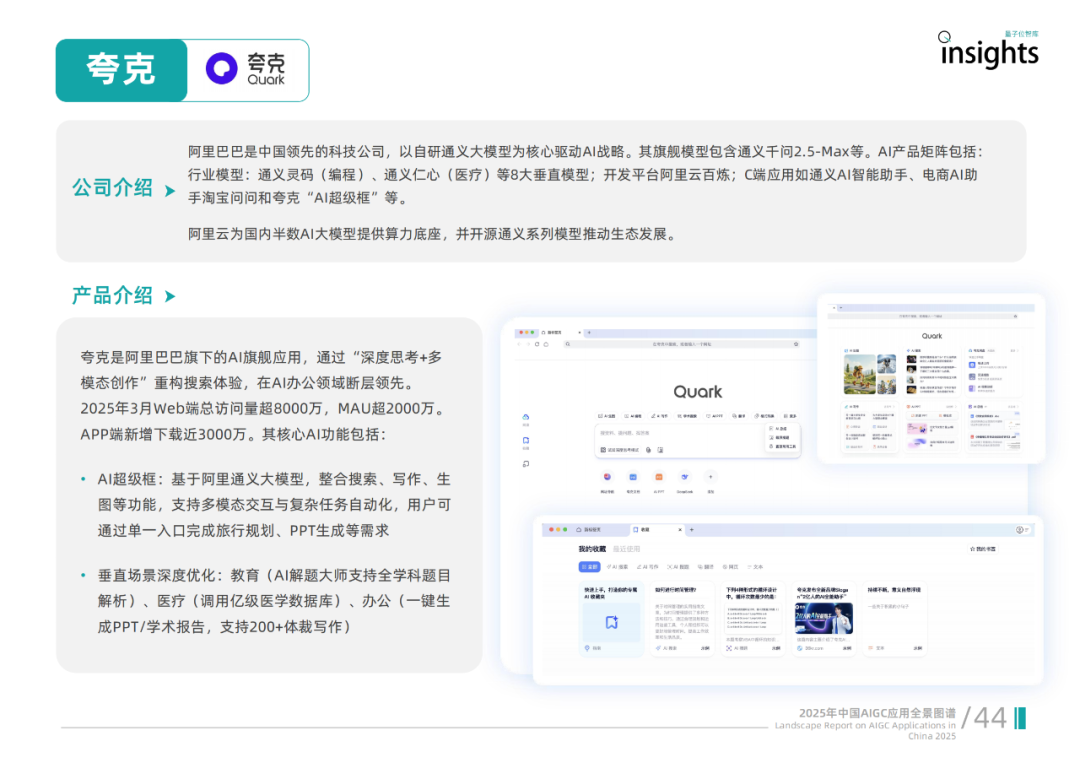Click the 我的书签 star button
The height and width of the screenshot is (763, 1080).
pos(982,549)
